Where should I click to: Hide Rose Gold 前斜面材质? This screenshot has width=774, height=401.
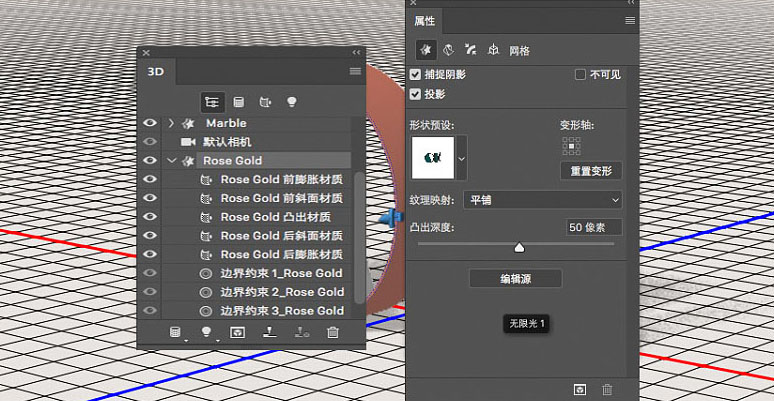pyautogui.click(x=150, y=198)
